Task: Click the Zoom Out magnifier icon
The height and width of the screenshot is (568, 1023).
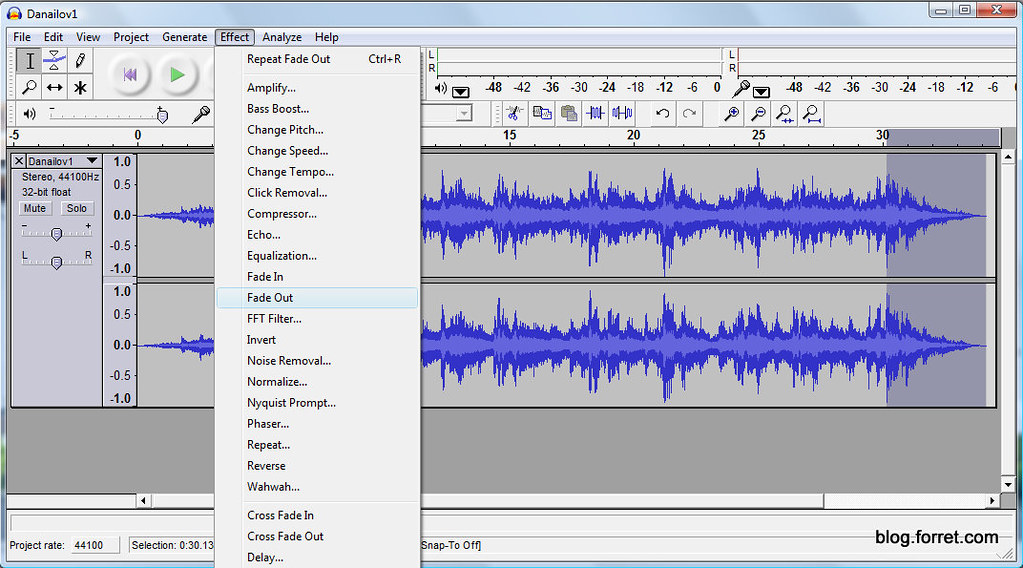Action: click(758, 113)
